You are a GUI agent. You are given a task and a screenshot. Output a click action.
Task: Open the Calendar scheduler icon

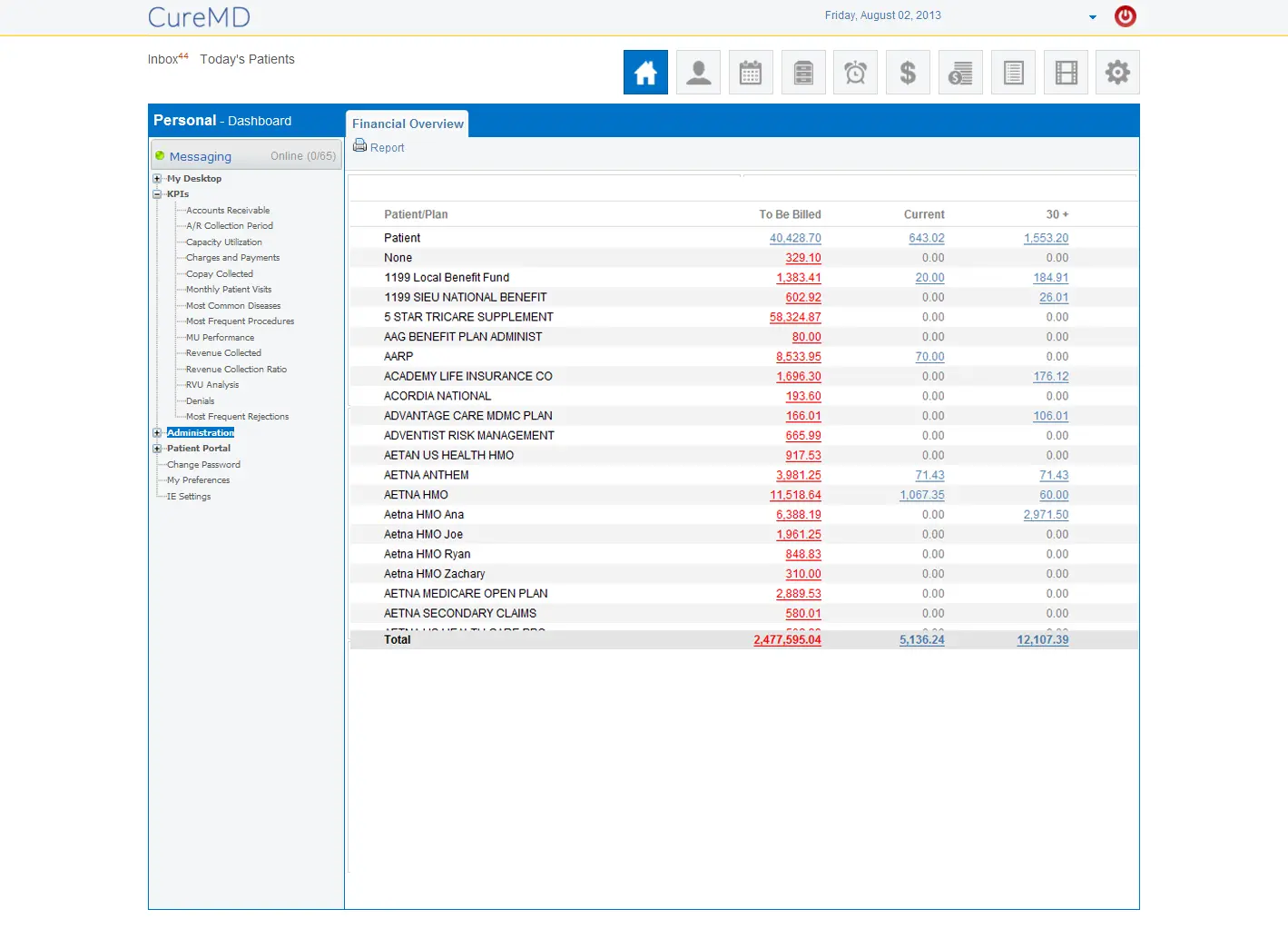click(751, 73)
